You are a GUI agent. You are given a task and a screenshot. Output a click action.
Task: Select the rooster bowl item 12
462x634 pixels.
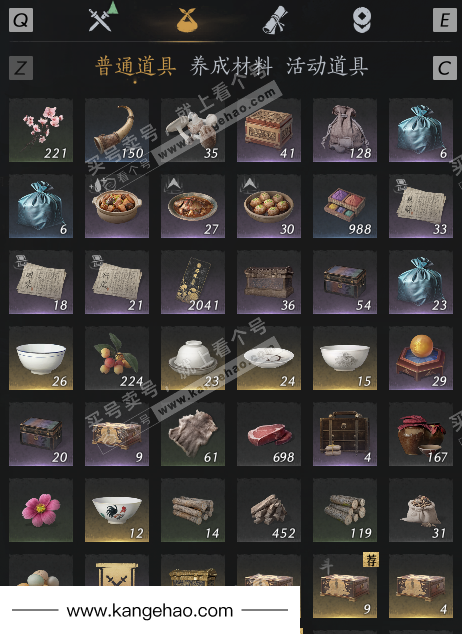[117, 510]
